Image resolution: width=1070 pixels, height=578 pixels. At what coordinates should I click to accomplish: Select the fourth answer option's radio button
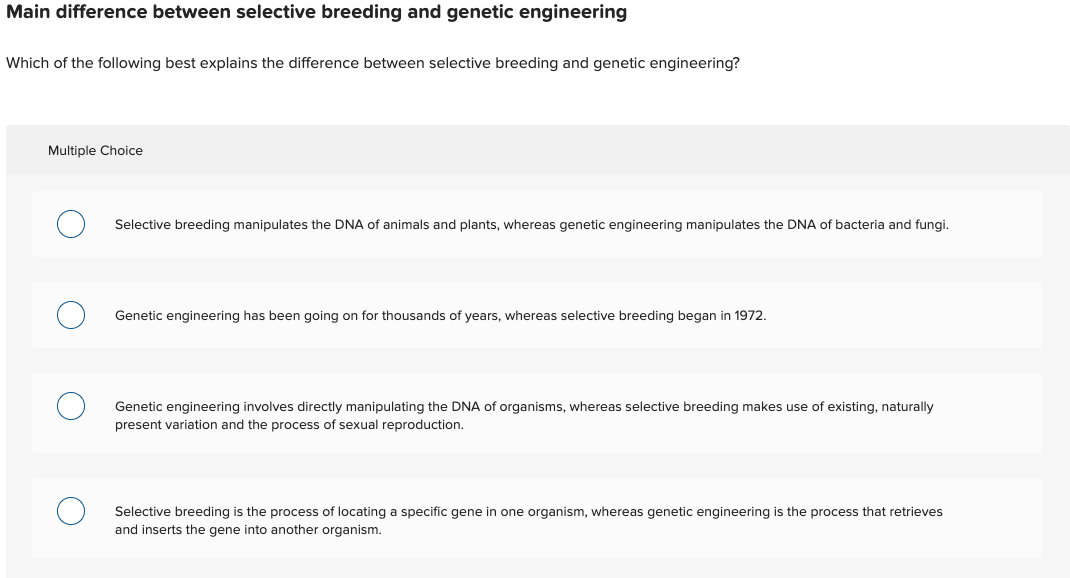[70, 511]
